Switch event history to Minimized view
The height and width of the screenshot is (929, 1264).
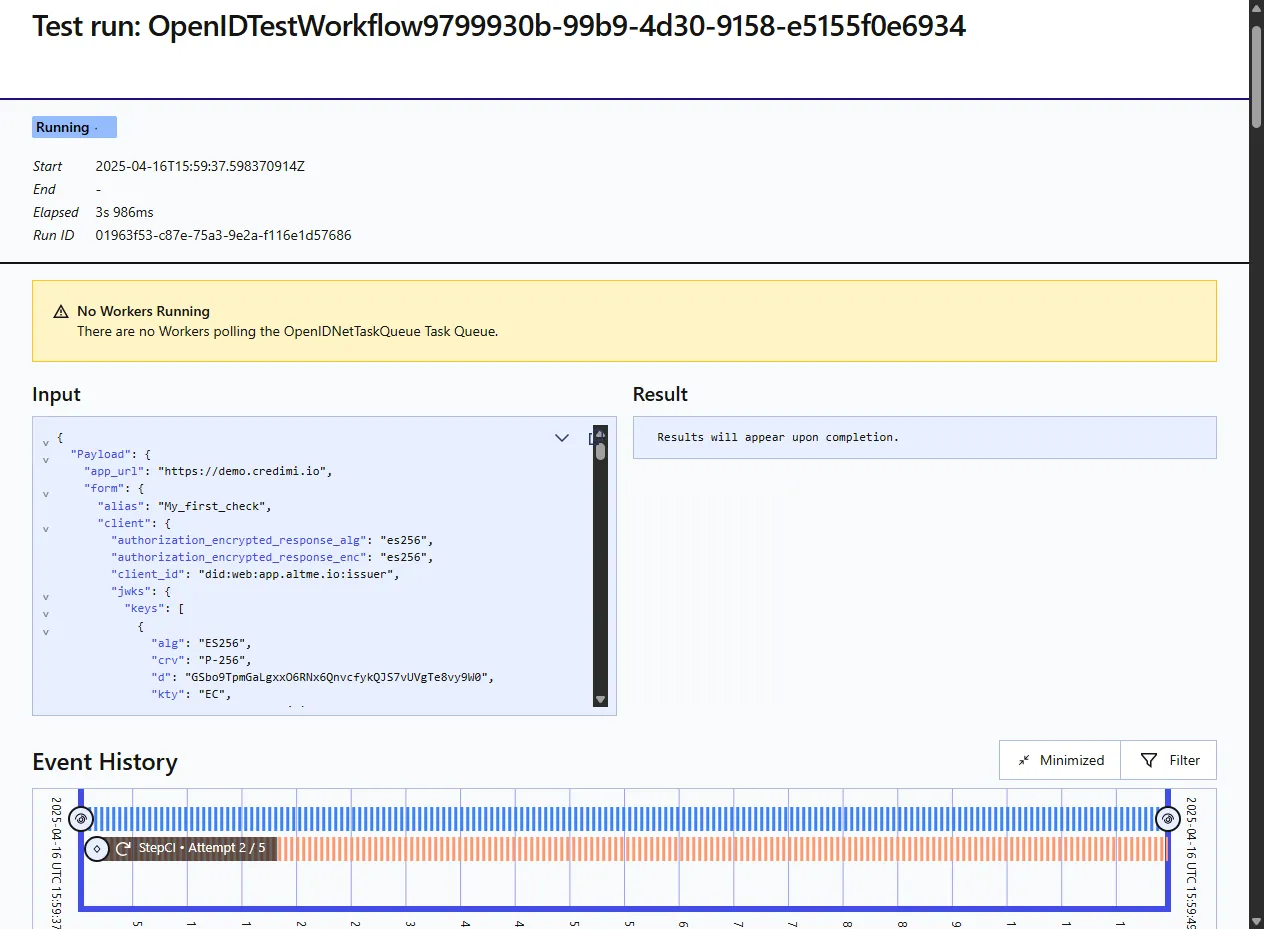[1060, 760]
